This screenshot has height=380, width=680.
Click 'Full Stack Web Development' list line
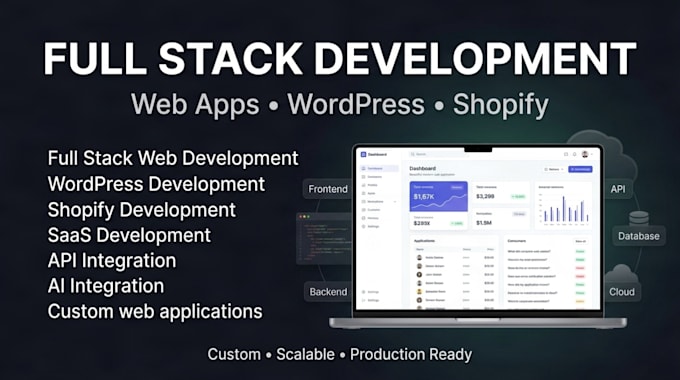click(173, 158)
